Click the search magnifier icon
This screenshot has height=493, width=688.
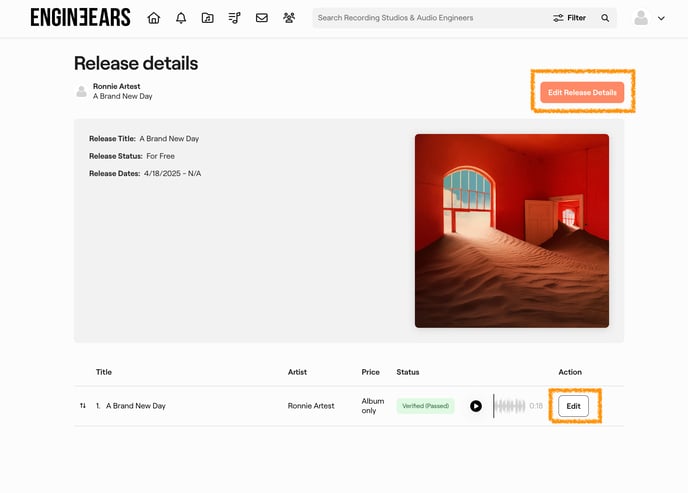605,18
